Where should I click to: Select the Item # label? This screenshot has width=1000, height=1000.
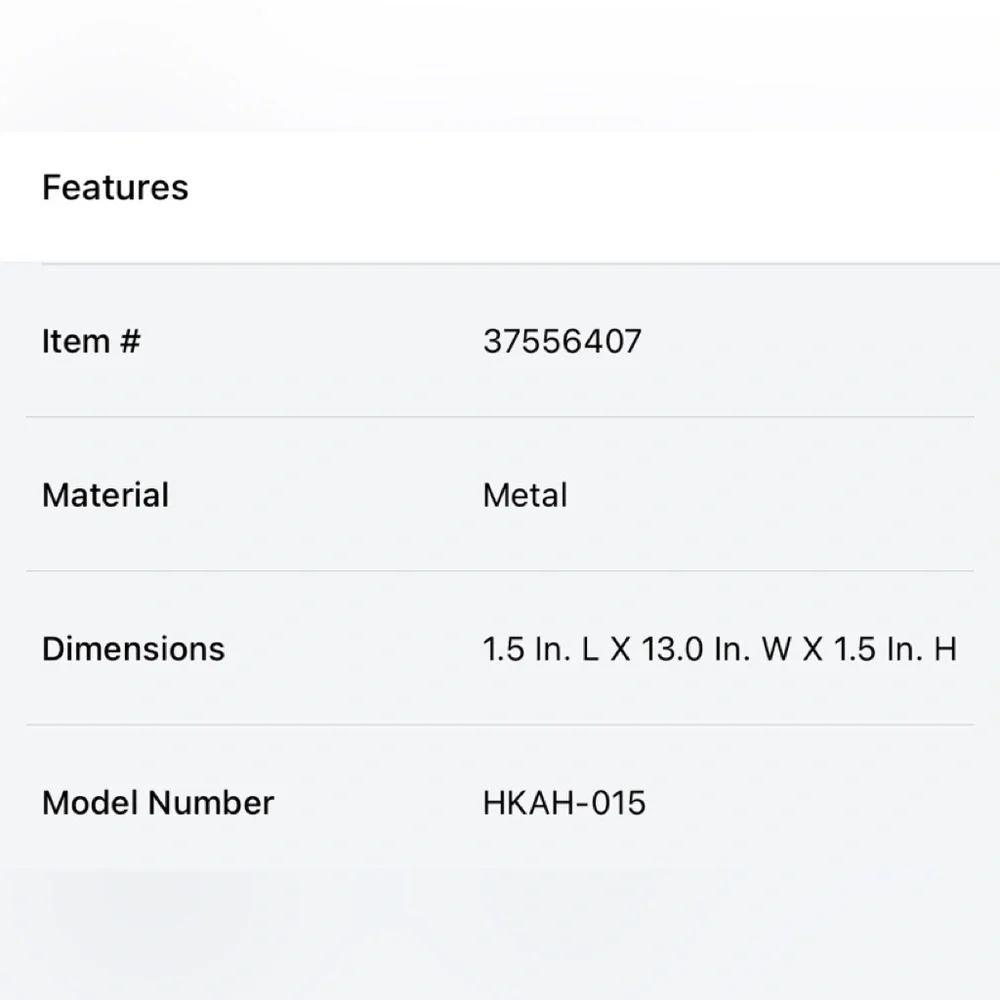(x=91, y=341)
